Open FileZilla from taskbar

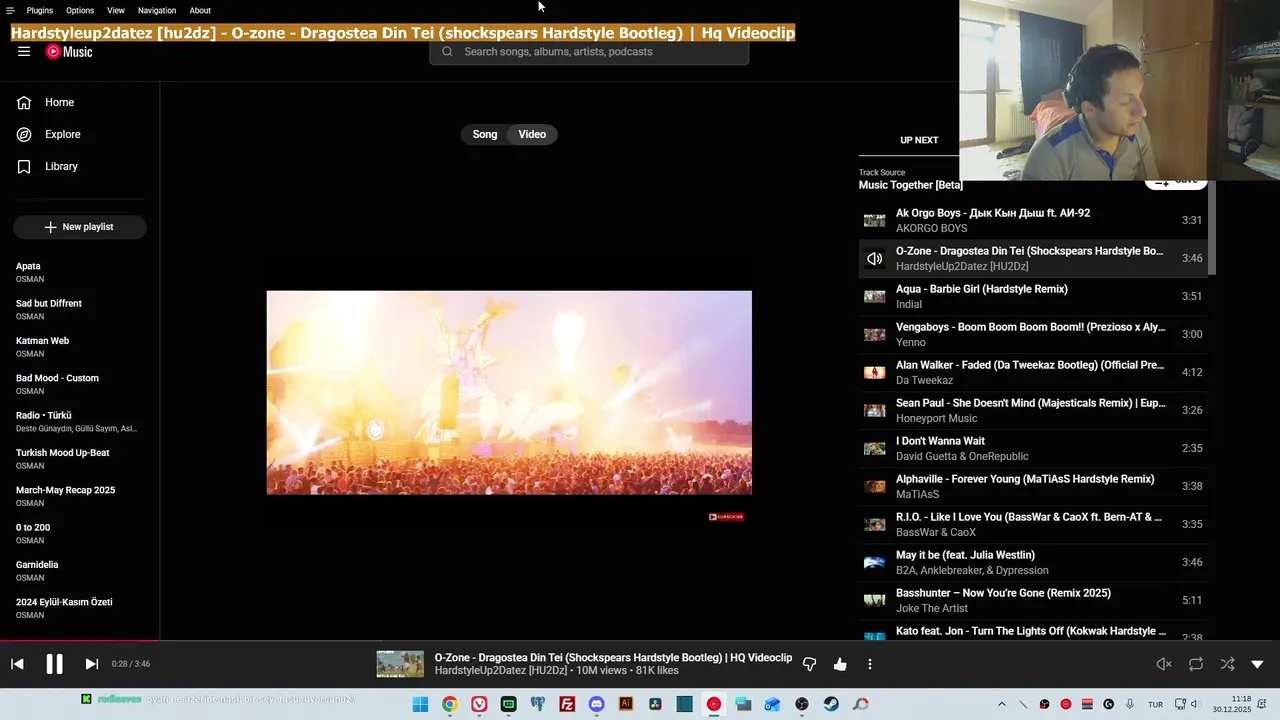click(567, 704)
